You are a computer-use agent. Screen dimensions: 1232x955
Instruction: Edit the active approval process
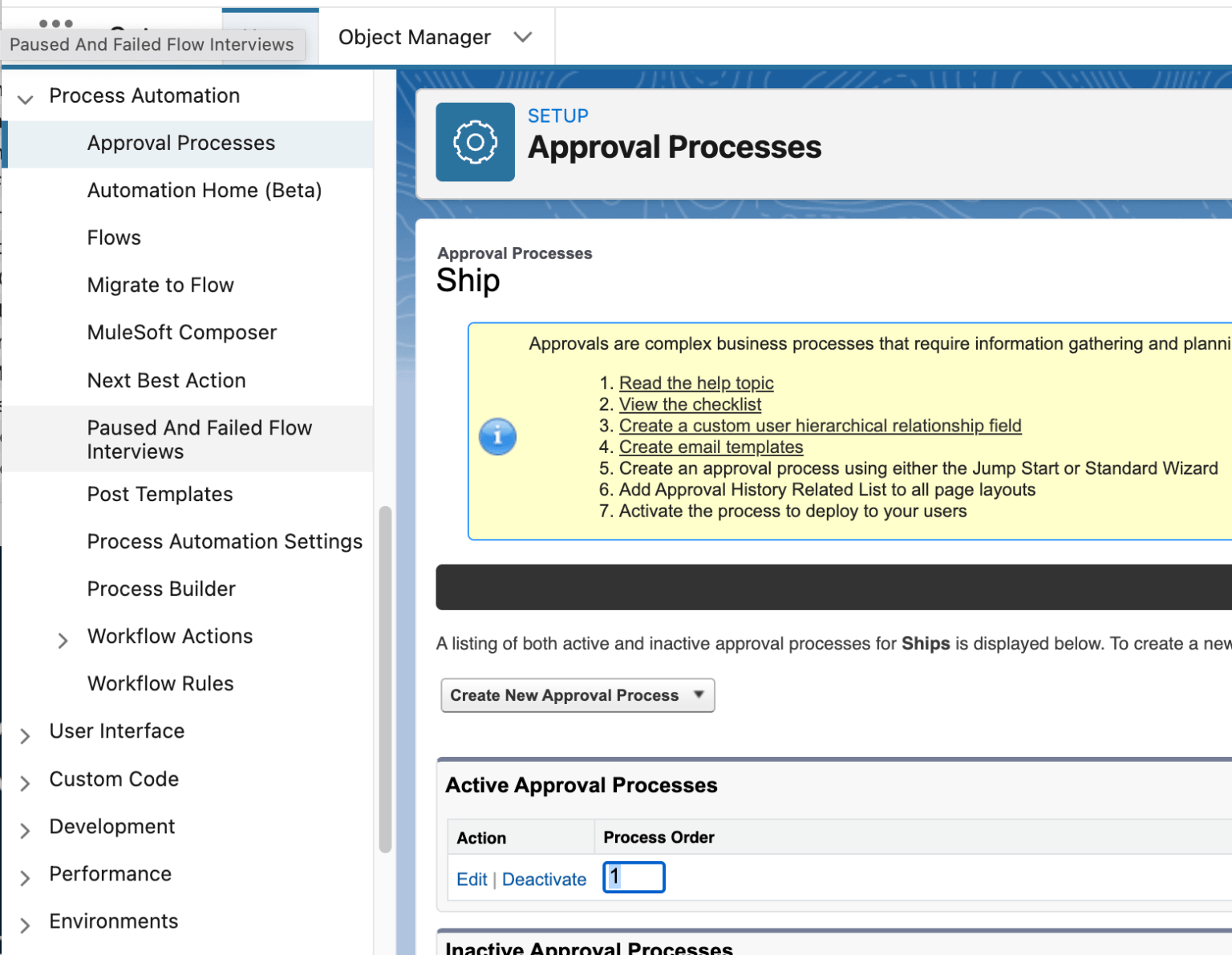pos(471,879)
